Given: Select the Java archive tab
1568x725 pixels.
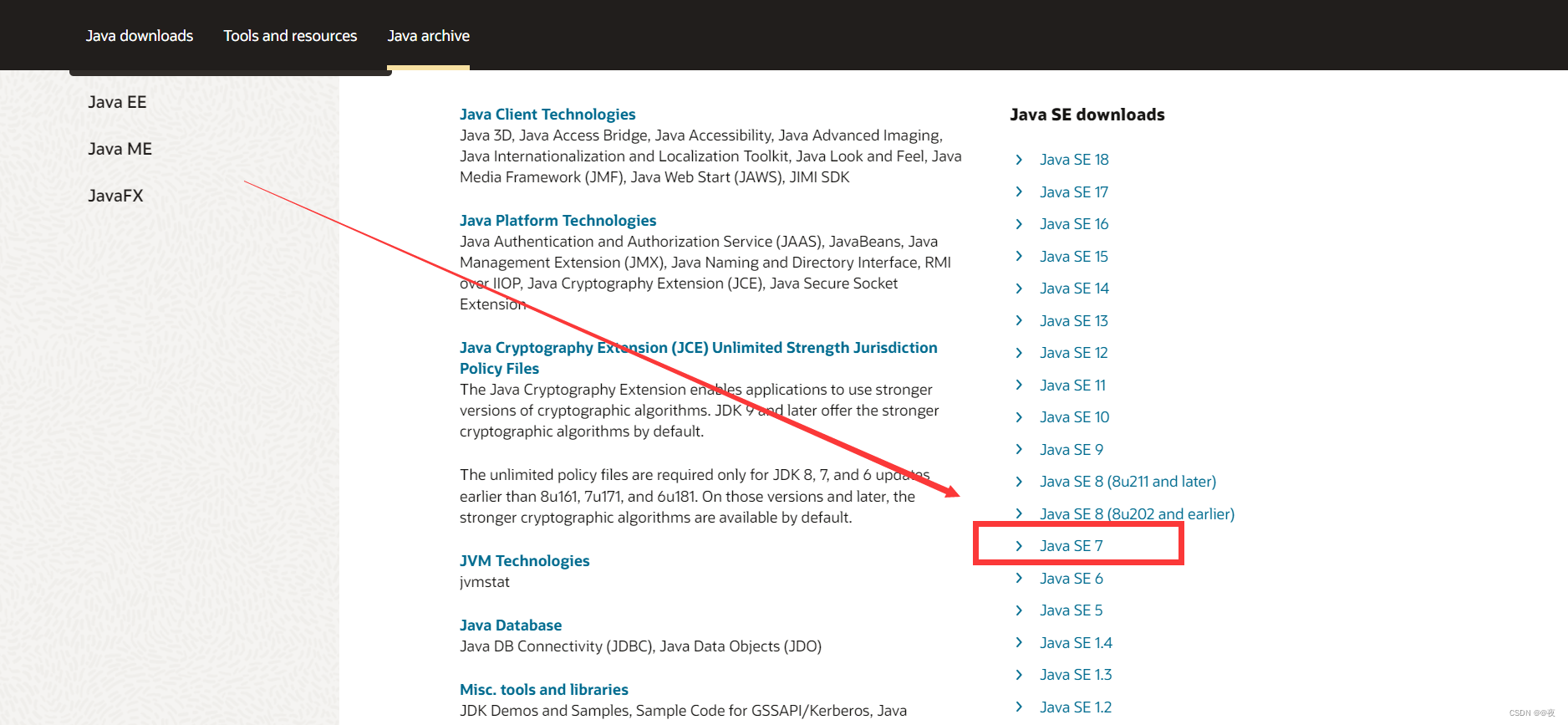Looking at the screenshot, I should click(x=428, y=36).
